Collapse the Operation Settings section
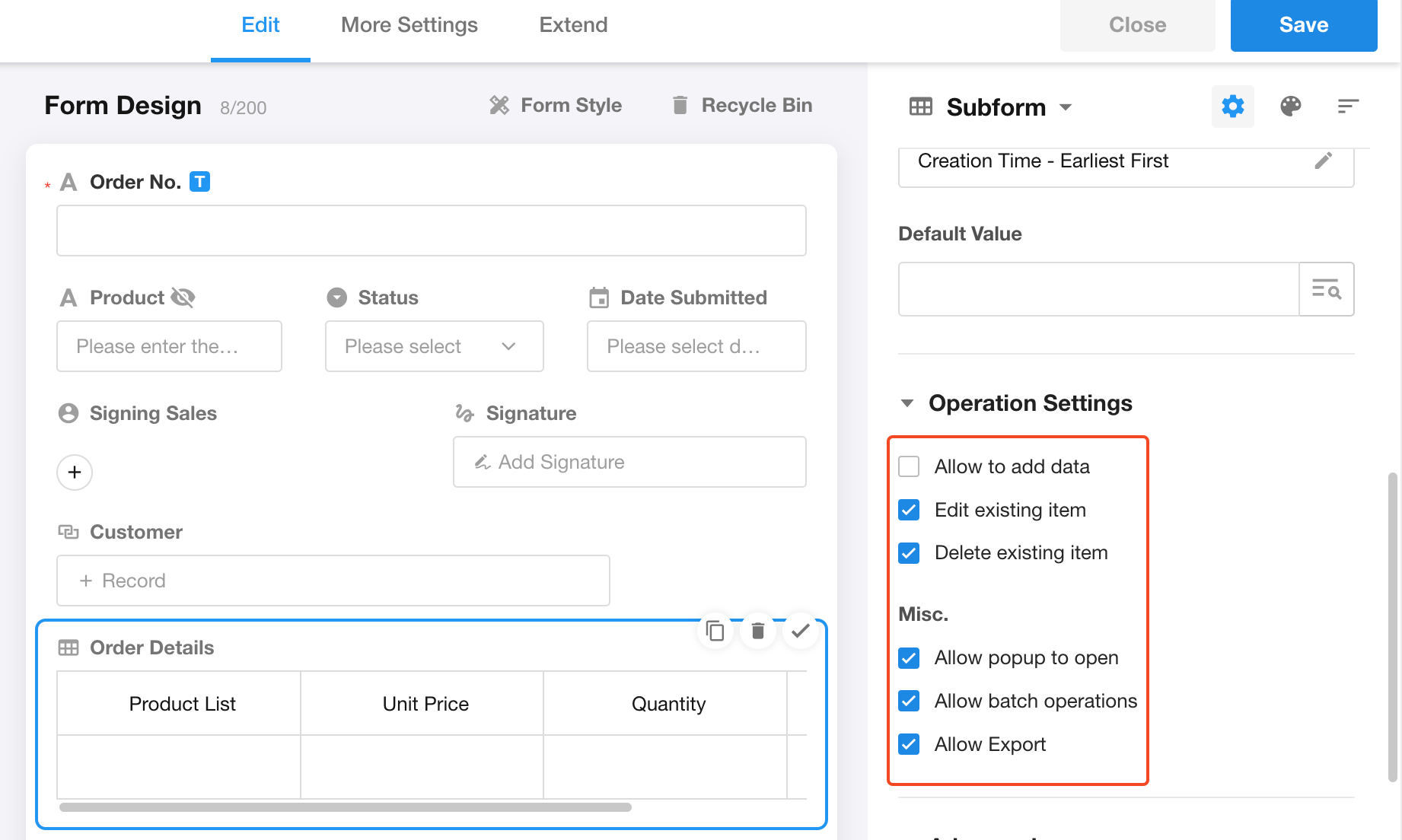The height and width of the screenshot is (840, 1402). (907, 403)
